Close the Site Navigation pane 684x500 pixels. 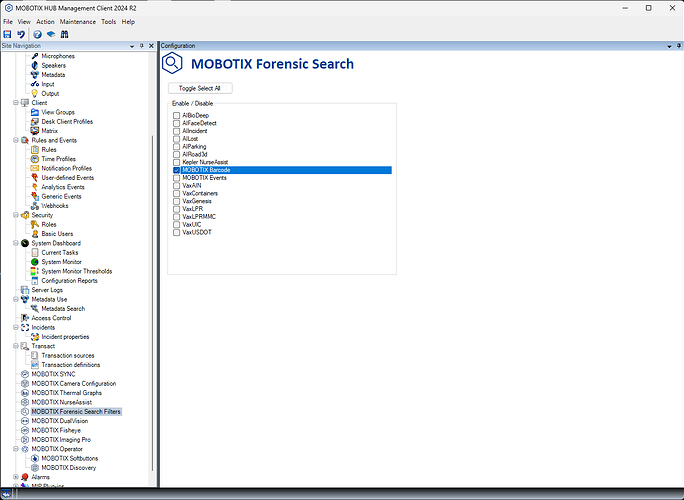pos(151,46)
